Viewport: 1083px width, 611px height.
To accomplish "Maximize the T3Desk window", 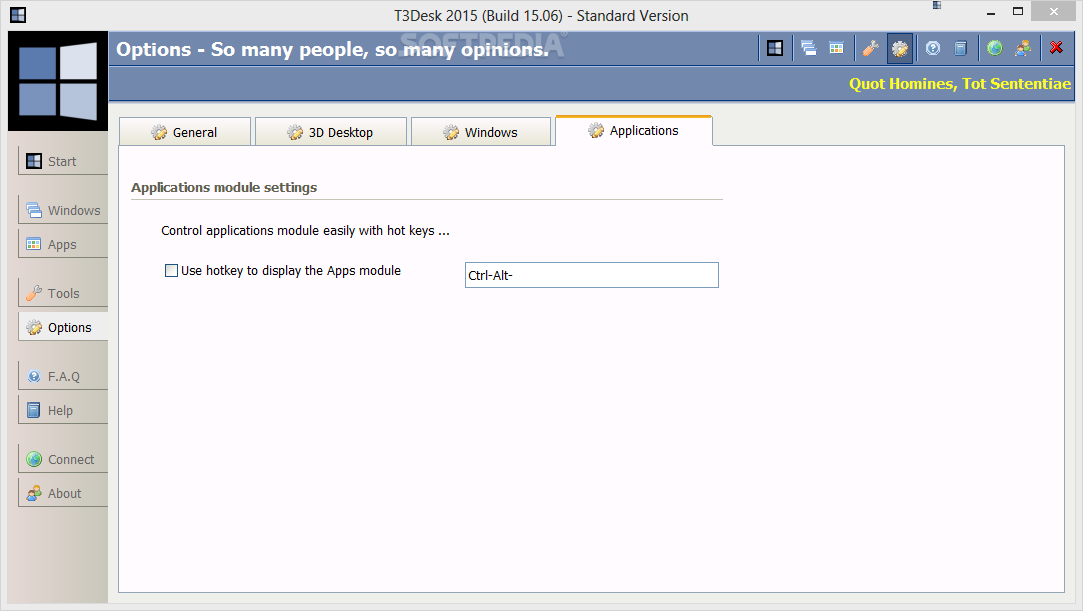I will (1018, 11).
